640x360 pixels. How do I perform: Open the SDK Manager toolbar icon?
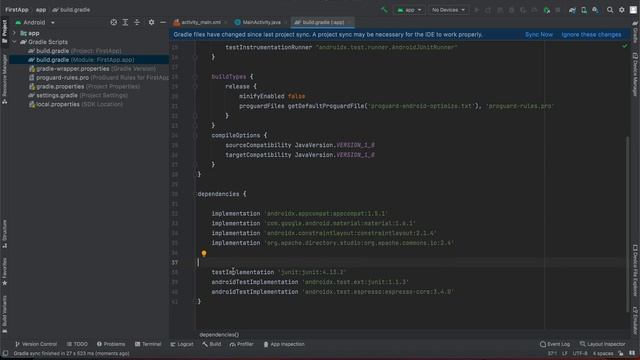(x=596, y=10)
